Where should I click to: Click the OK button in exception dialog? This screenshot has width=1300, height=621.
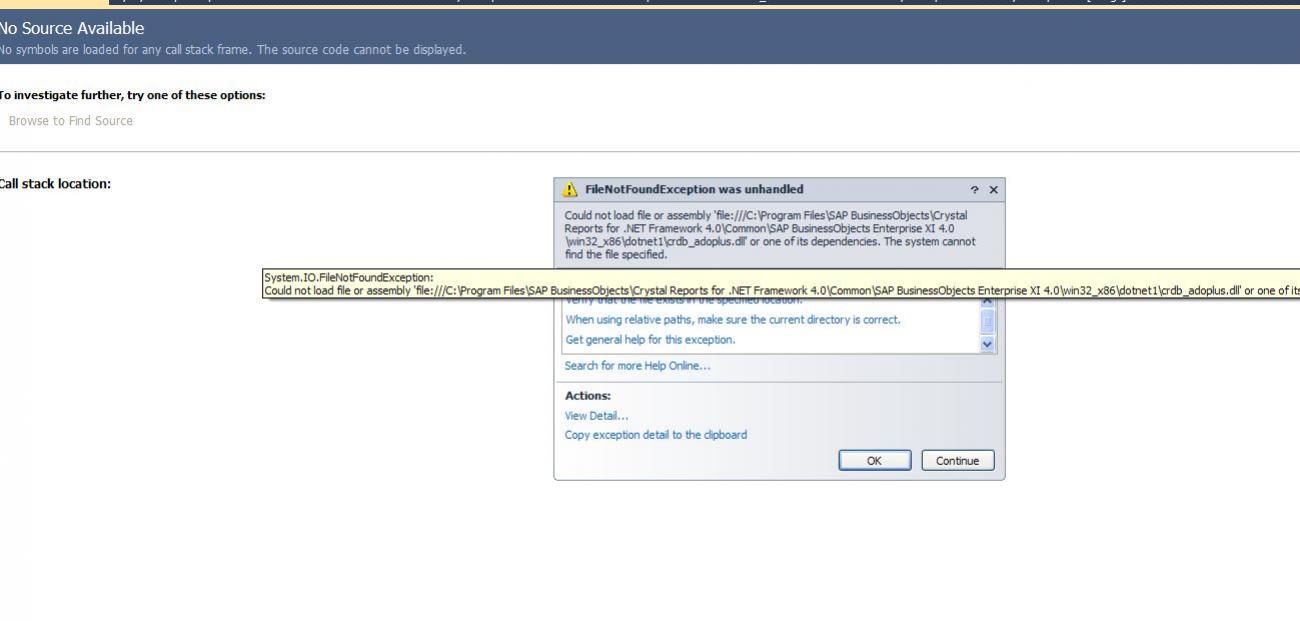point(875,460)
